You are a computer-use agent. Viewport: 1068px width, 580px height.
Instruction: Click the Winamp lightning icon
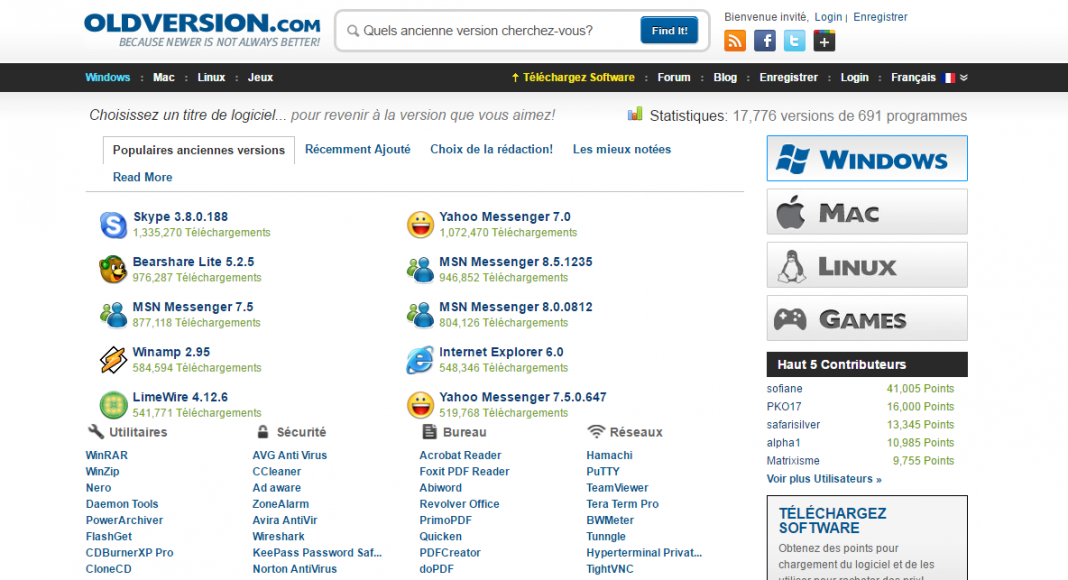[113, 359]
